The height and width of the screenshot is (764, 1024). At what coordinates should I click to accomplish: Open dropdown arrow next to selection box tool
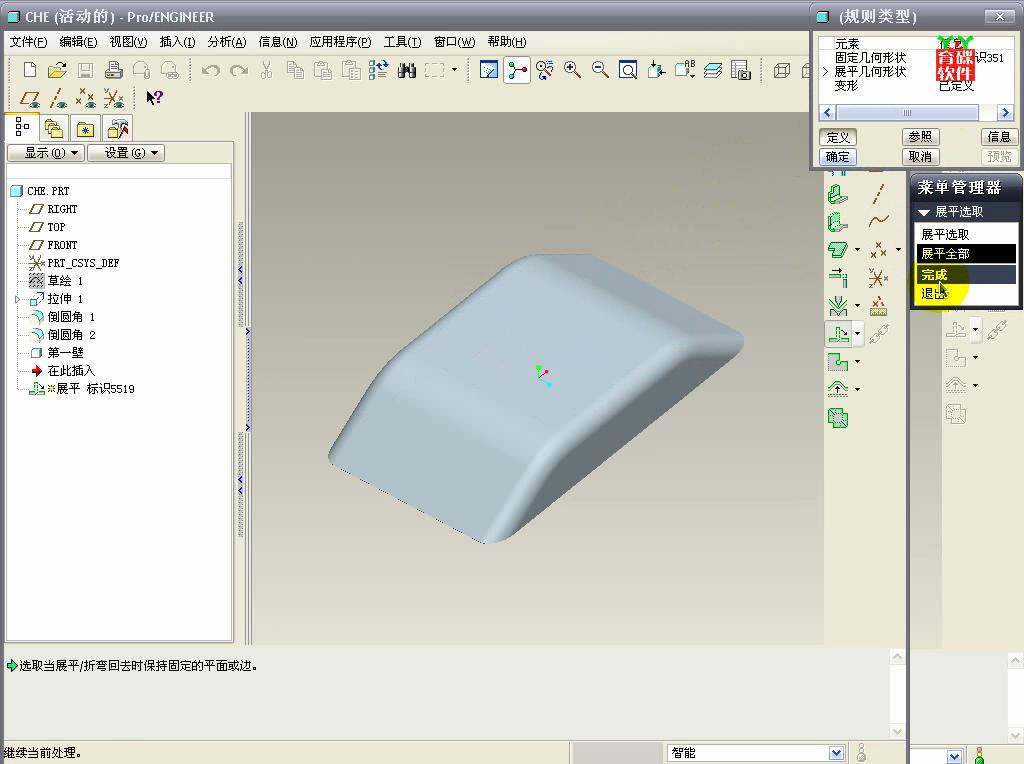455,70
